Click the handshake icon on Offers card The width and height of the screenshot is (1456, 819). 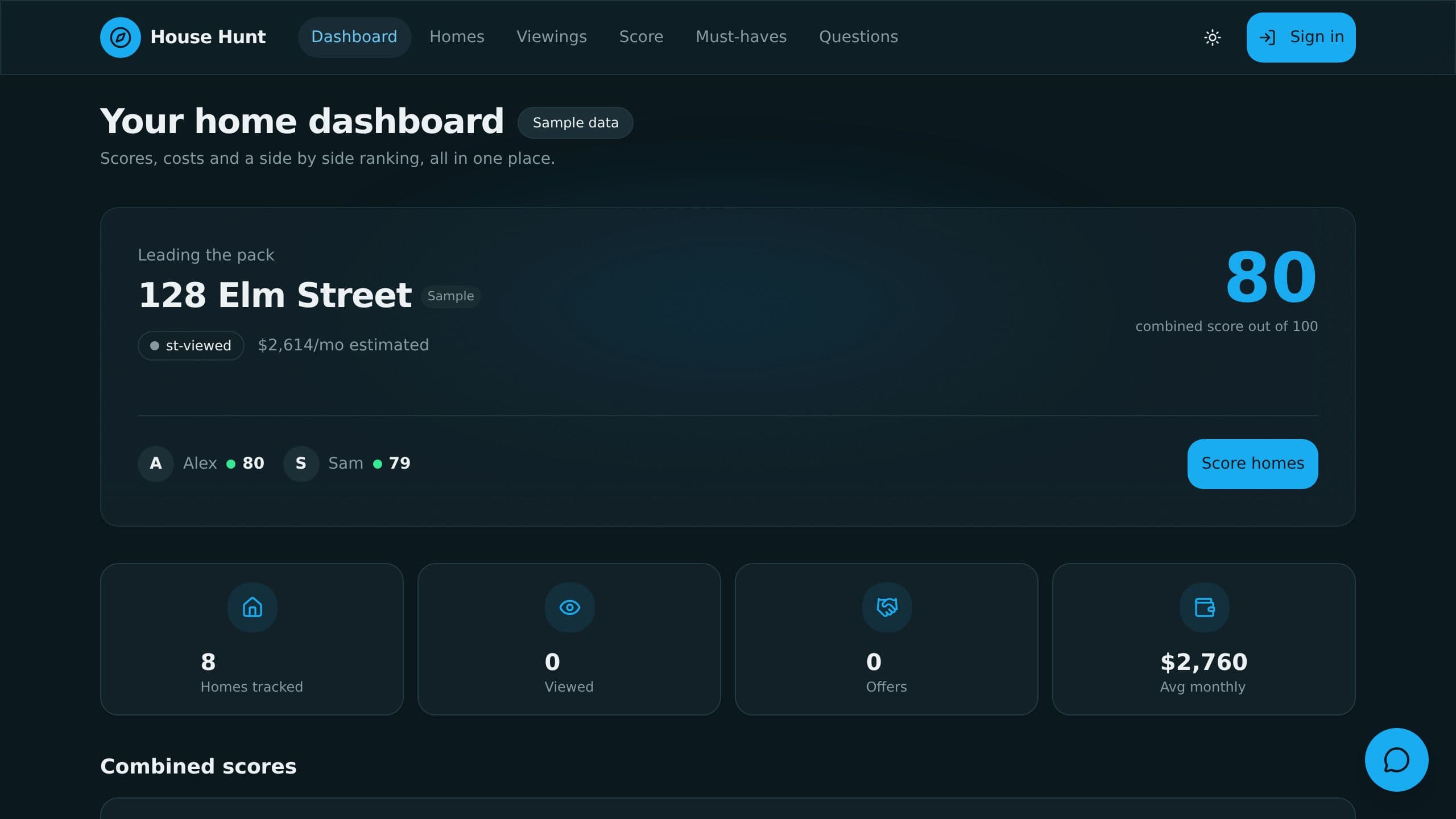tap(887, 607)
